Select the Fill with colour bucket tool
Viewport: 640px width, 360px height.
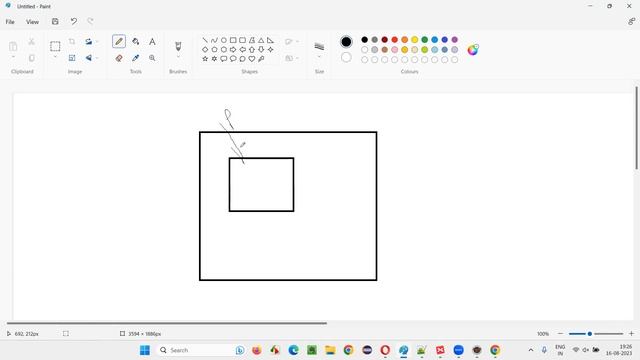point(136,41)
